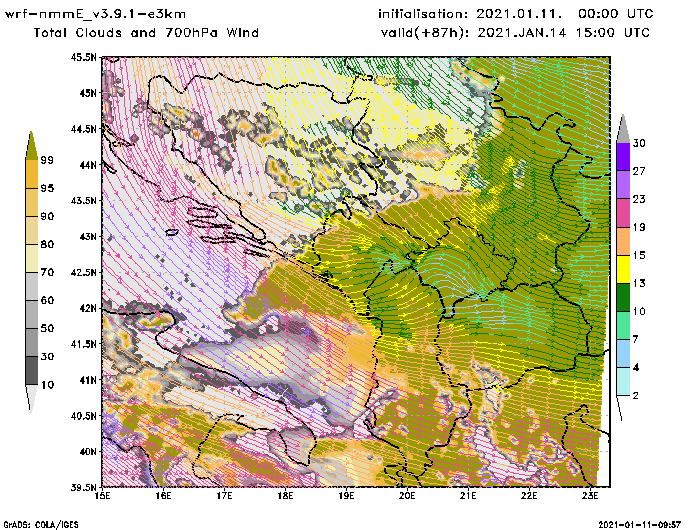Click the 70–80 pale yellow cloud swatch
Image resolution: width=700 pixels, height=530 pixels.
tap(32, 259)
